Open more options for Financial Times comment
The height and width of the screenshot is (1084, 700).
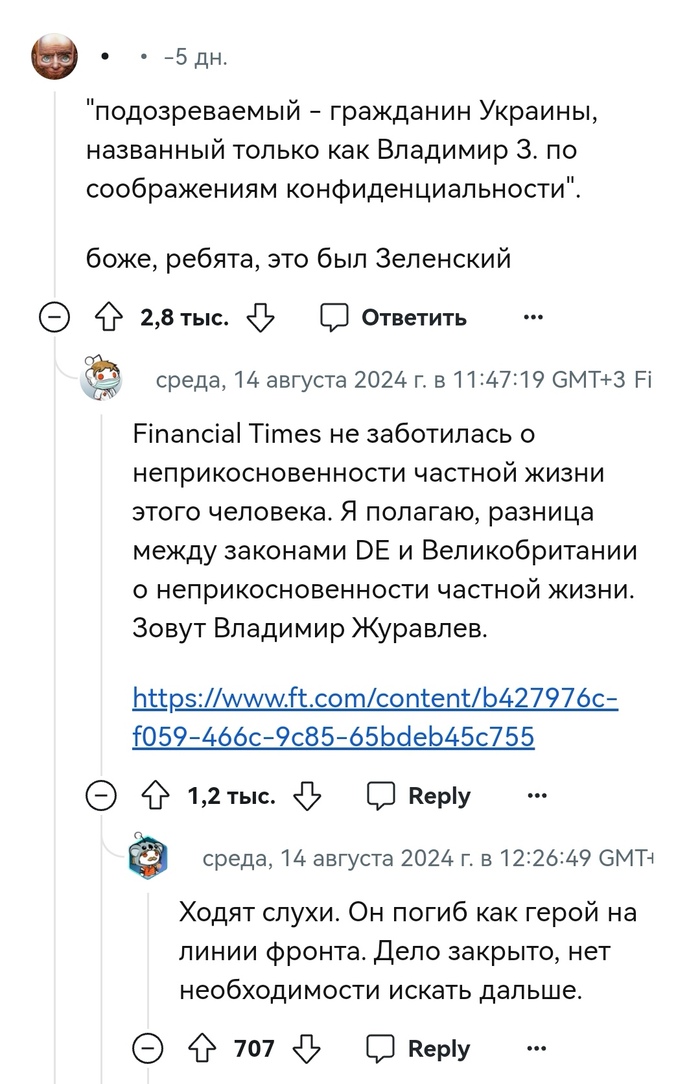click(x=537, y=796)
